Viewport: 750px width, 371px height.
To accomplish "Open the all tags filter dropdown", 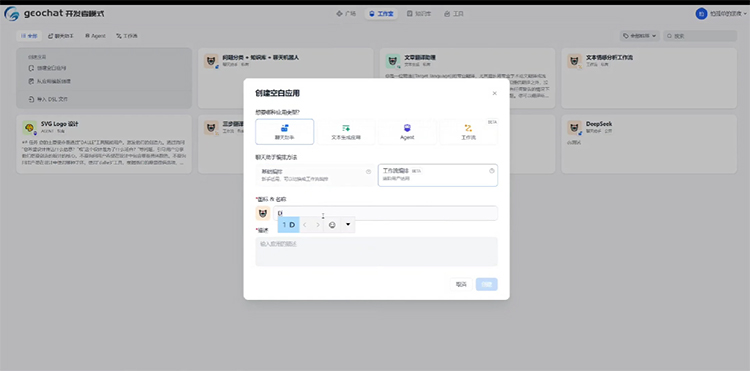I will [x=640, y=36].
